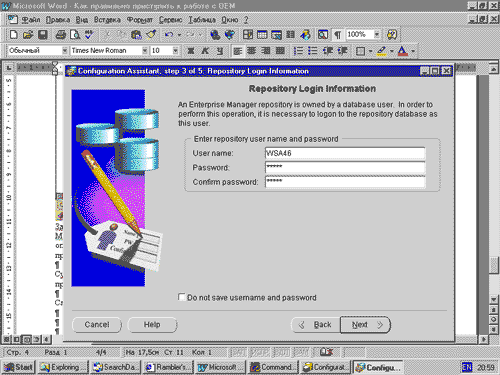Click the Cancel button
This screenshot has width=500, height=375.
pos(97,325)
